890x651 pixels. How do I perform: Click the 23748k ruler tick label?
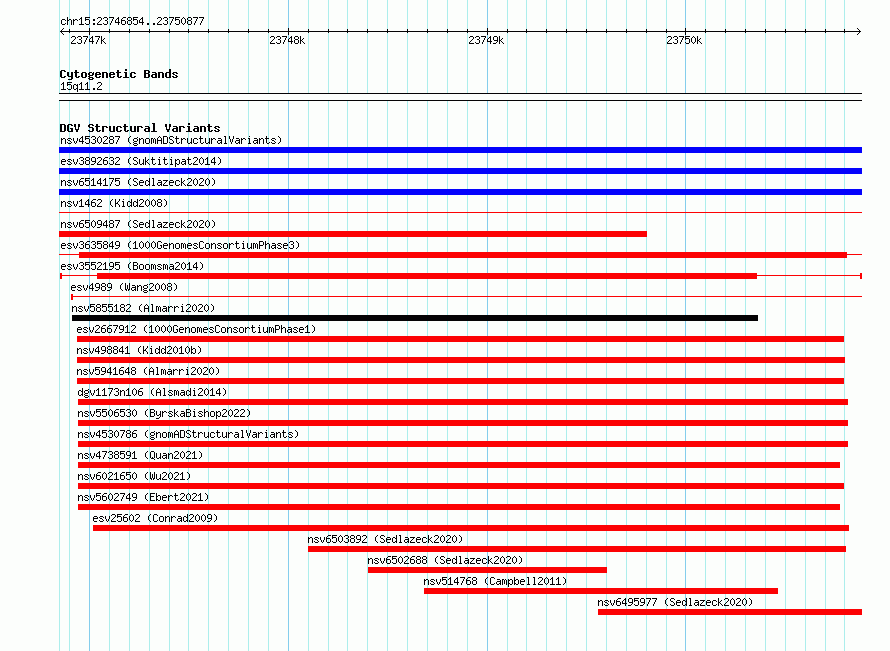287,40
